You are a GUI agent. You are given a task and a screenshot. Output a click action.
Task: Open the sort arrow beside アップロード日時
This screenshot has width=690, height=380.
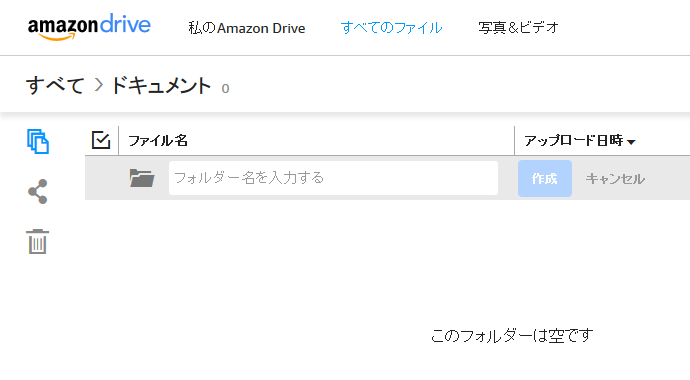point(631,142)
